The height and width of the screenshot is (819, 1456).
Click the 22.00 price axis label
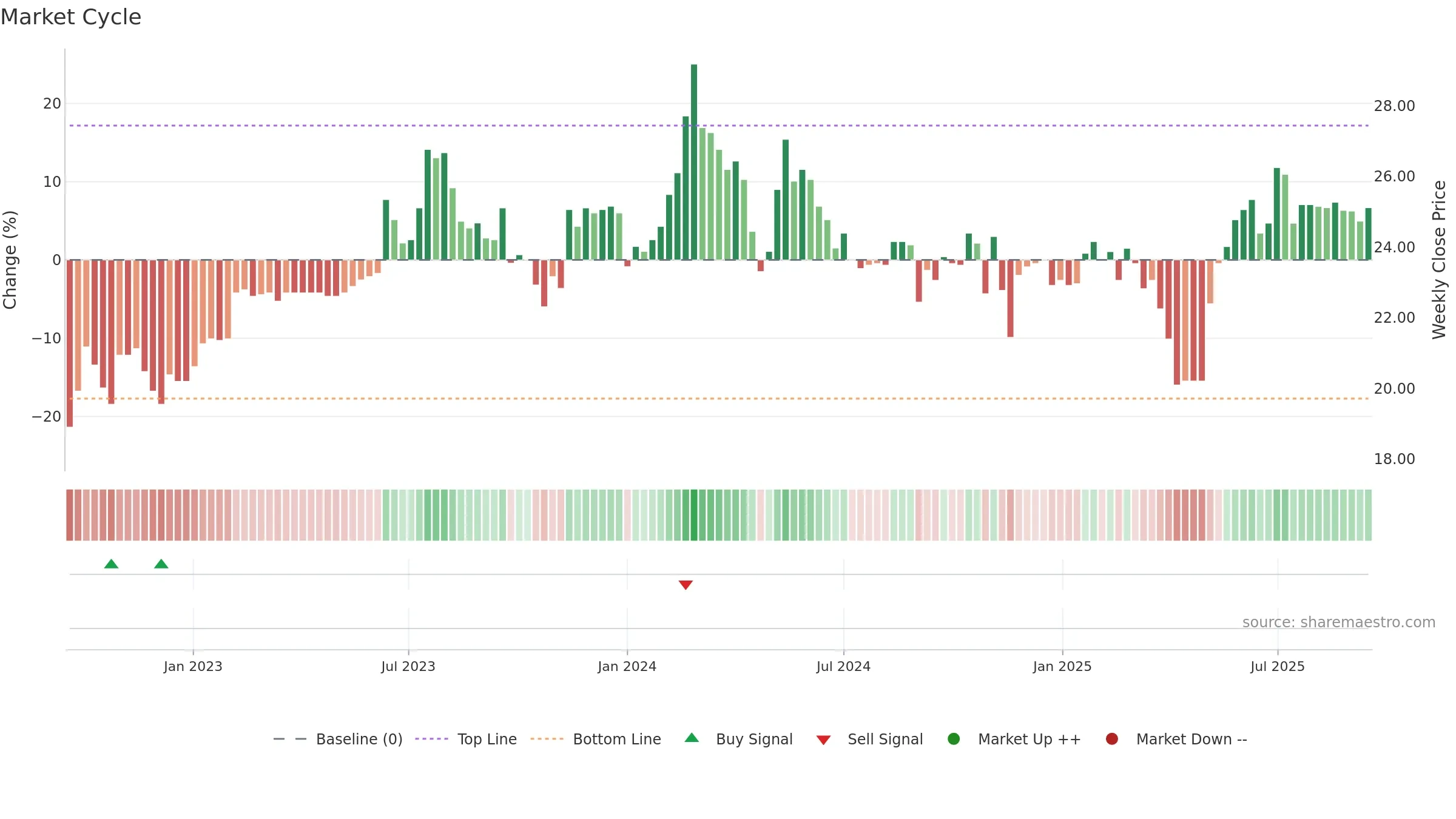tap(1395, 318)
